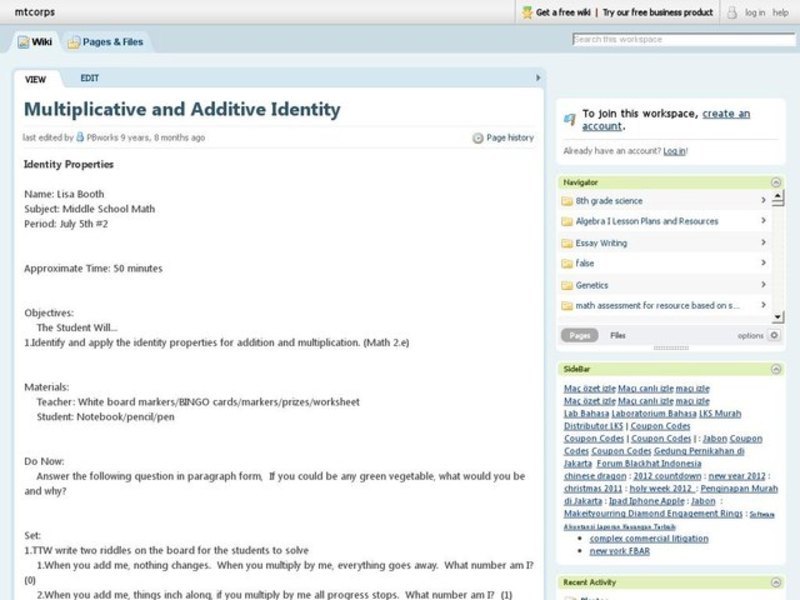This screenshot has width=800, height=600.
Task: Click the speech bubble icon in join workspace box
Action: pos(568,117)
